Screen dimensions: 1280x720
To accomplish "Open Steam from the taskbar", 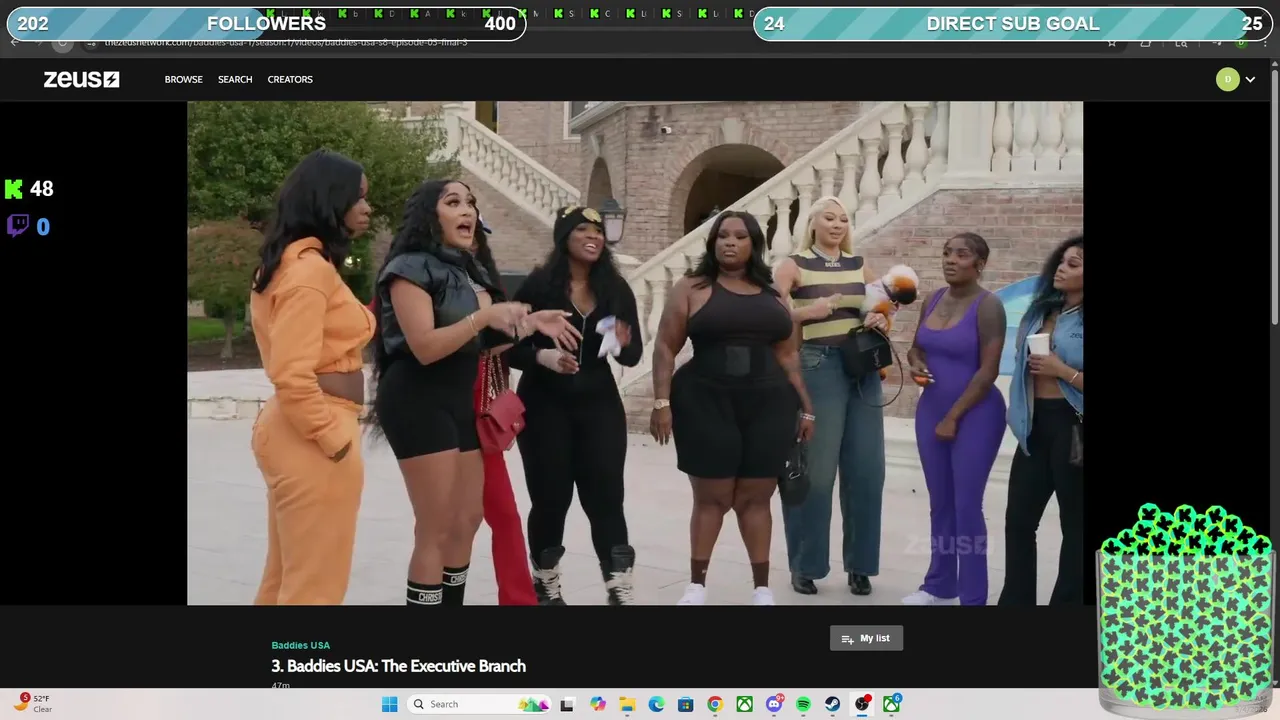I will click(832, 704).
